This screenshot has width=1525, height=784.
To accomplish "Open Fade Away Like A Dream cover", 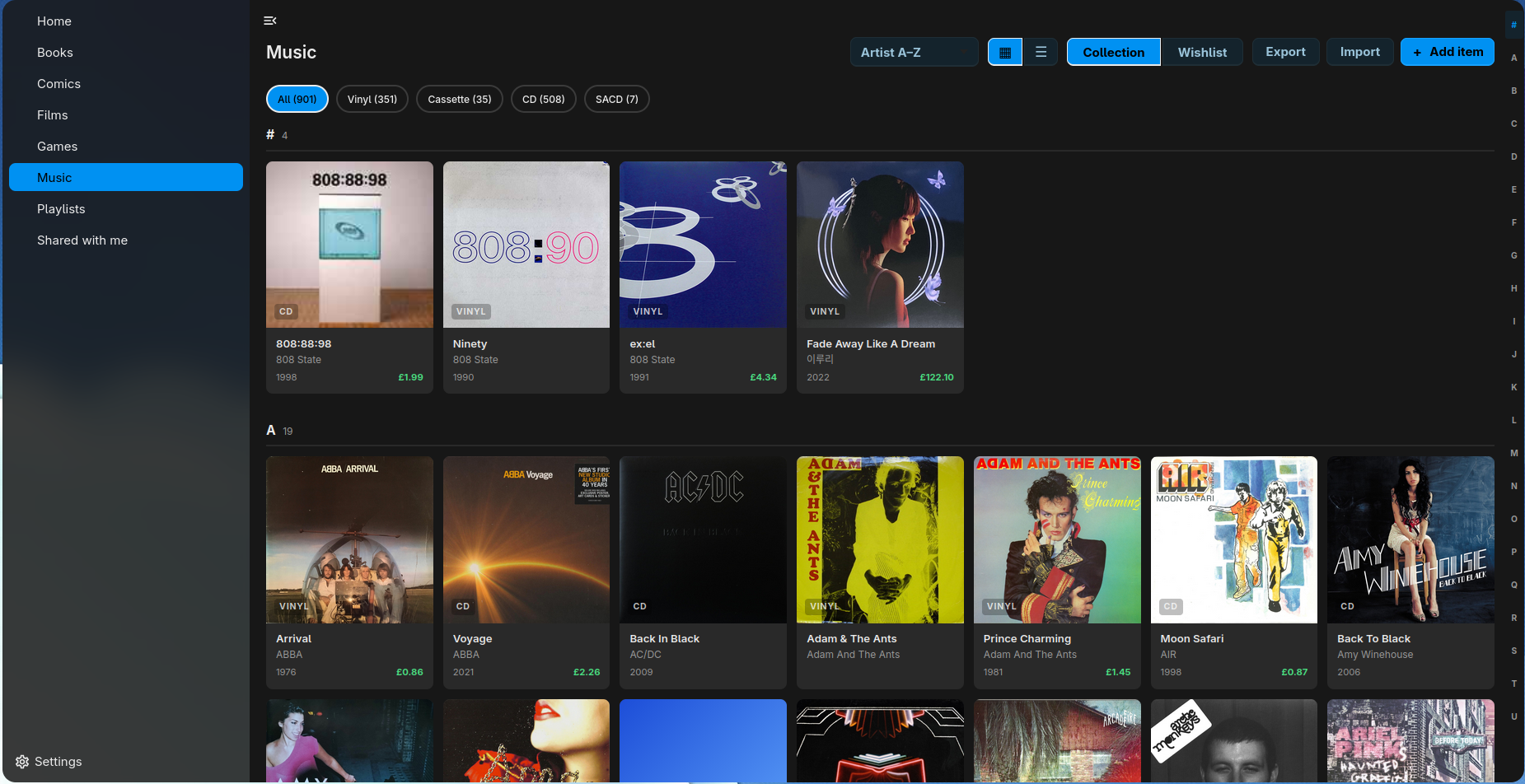I will (x=880, y=245).
